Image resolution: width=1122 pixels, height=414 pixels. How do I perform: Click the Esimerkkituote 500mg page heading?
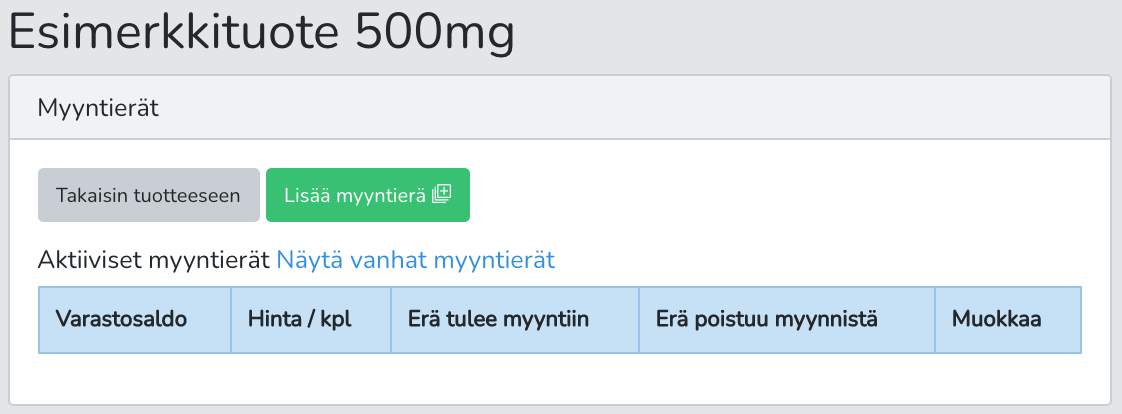click(262, 32)
